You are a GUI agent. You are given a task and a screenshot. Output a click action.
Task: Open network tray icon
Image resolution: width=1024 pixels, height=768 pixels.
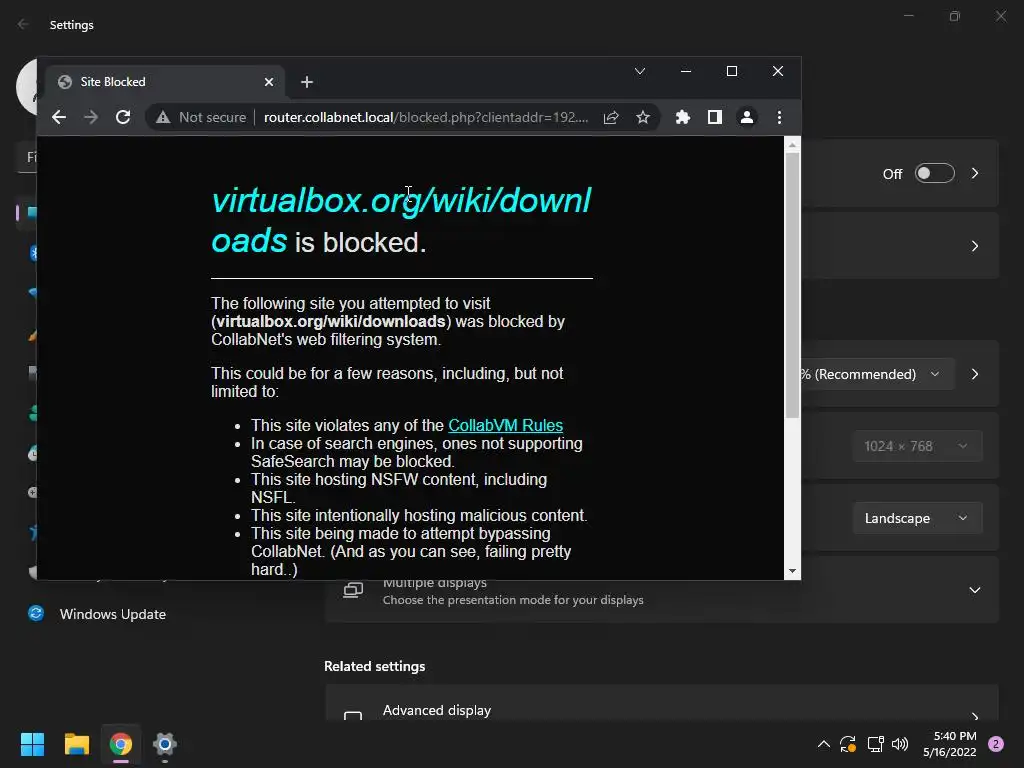click(x=875, y=744)
